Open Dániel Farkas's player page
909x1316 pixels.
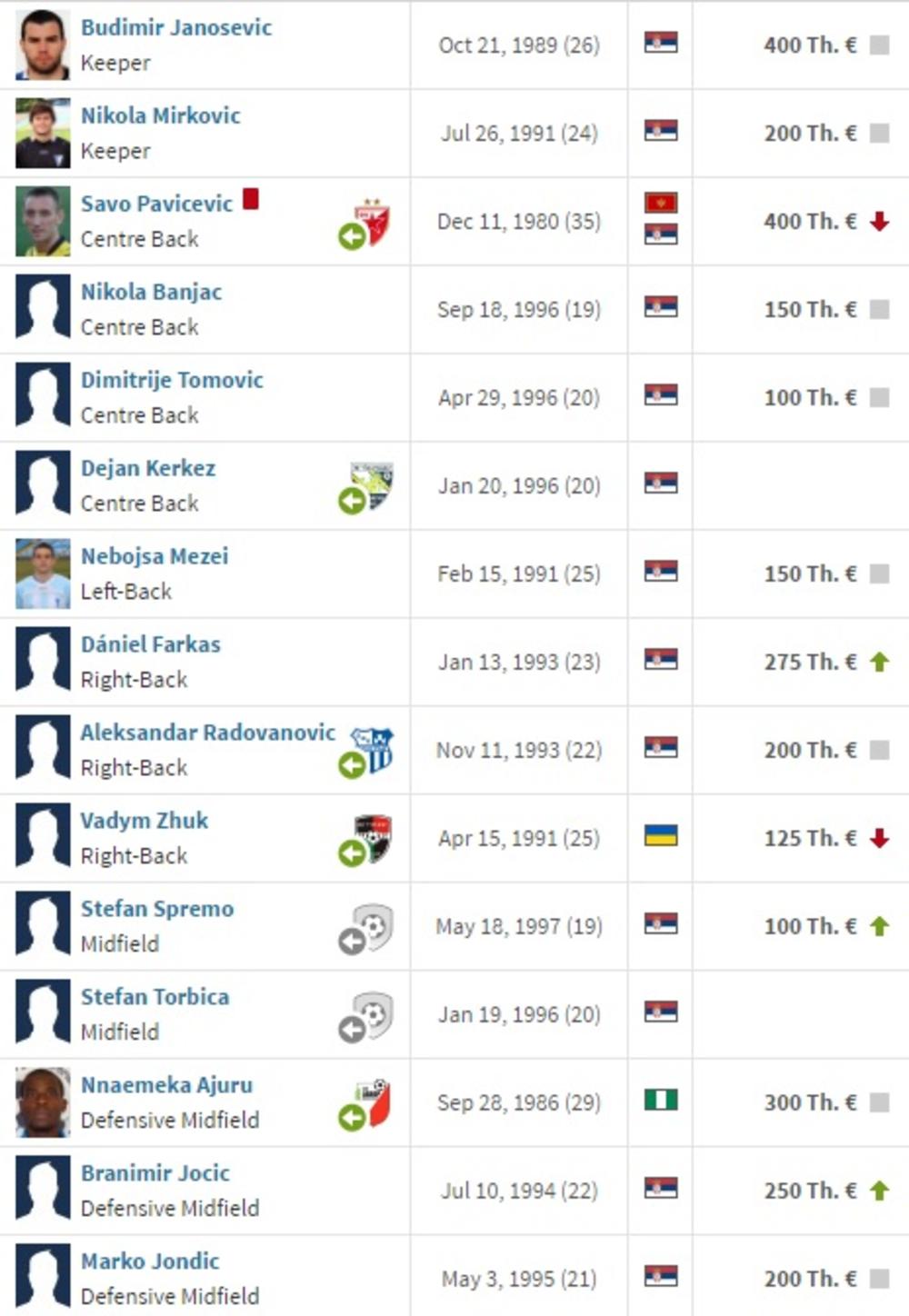click(151, 644)
